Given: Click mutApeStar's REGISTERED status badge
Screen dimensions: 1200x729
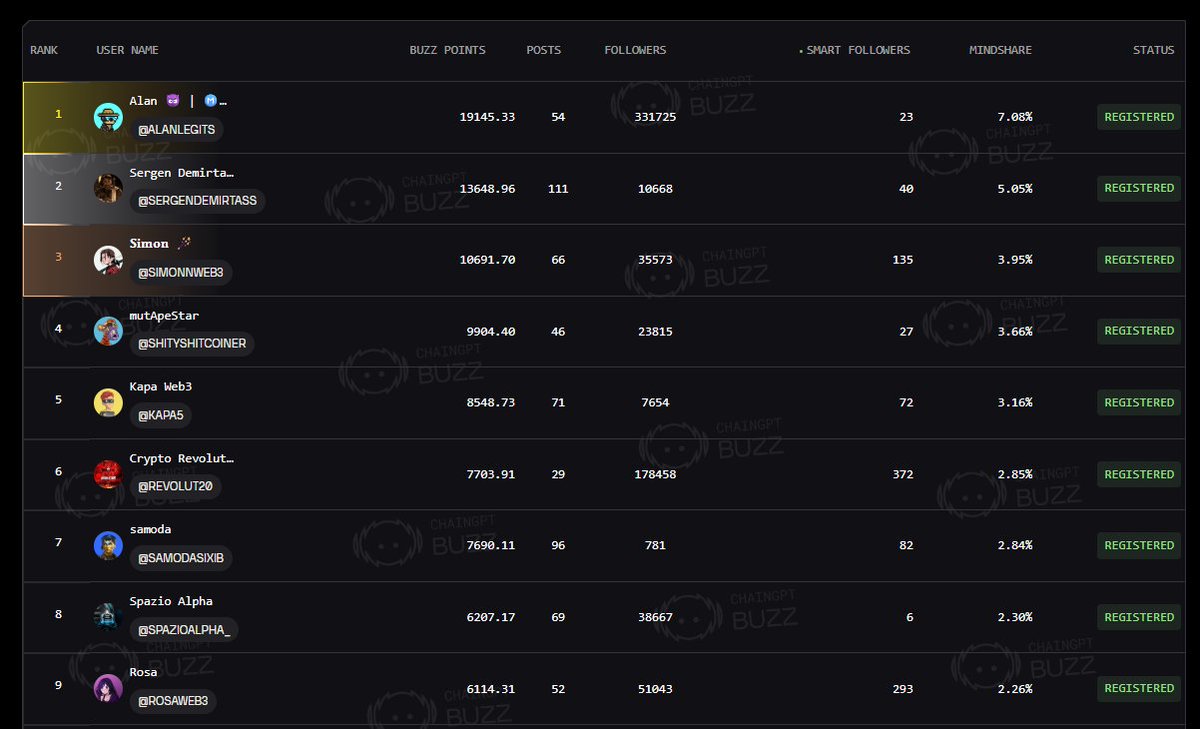Looking at the screenshot, I should (1139, 331).
